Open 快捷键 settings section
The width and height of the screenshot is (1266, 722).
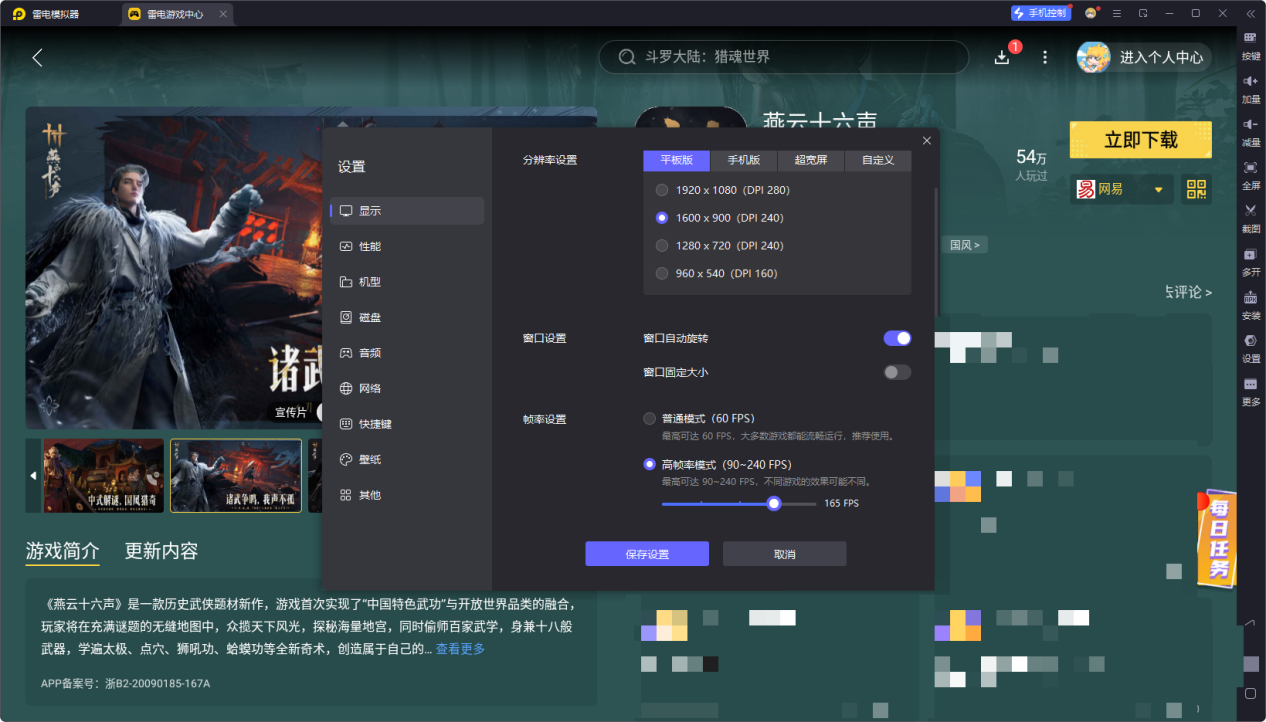407,424
